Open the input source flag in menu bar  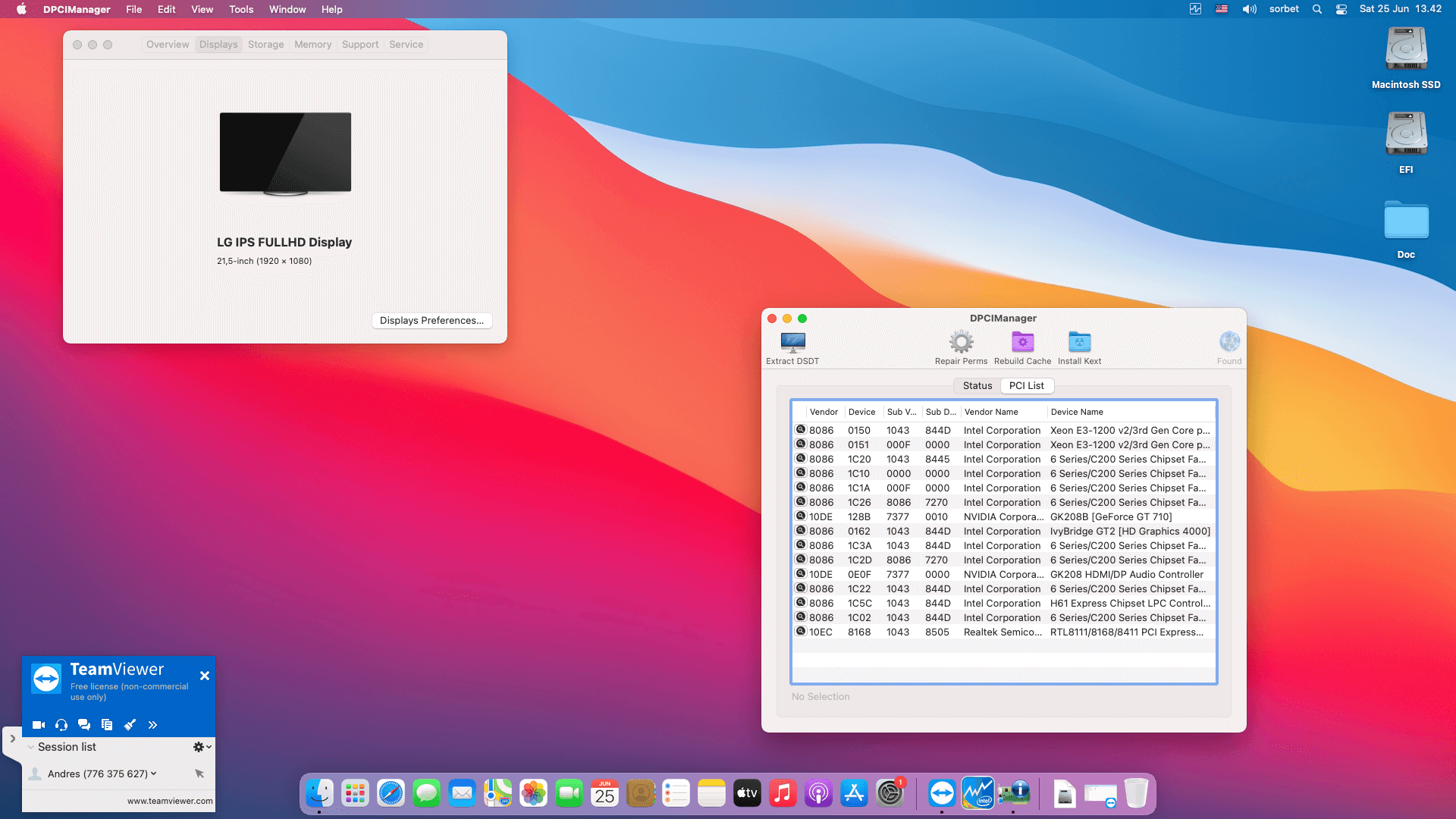[x=1222, y=9]
